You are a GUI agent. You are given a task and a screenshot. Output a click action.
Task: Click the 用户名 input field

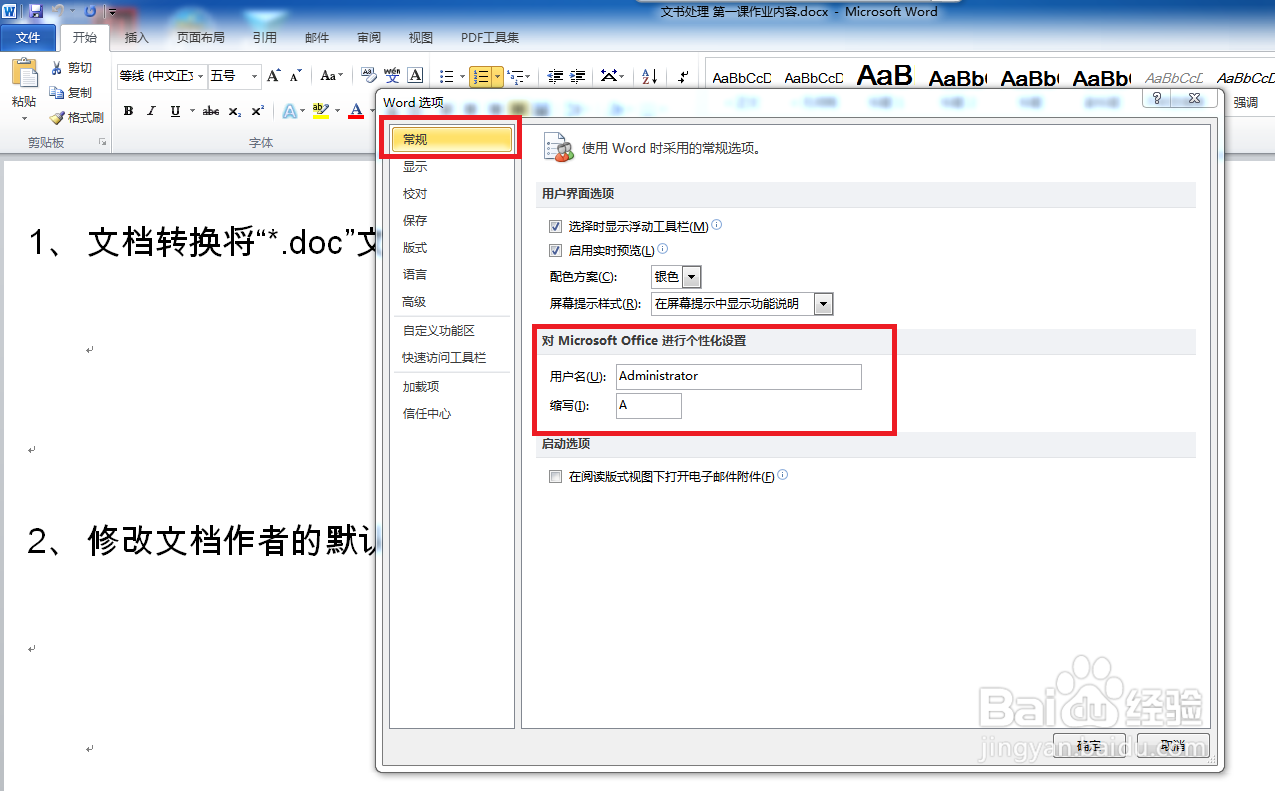click(739, 377)
